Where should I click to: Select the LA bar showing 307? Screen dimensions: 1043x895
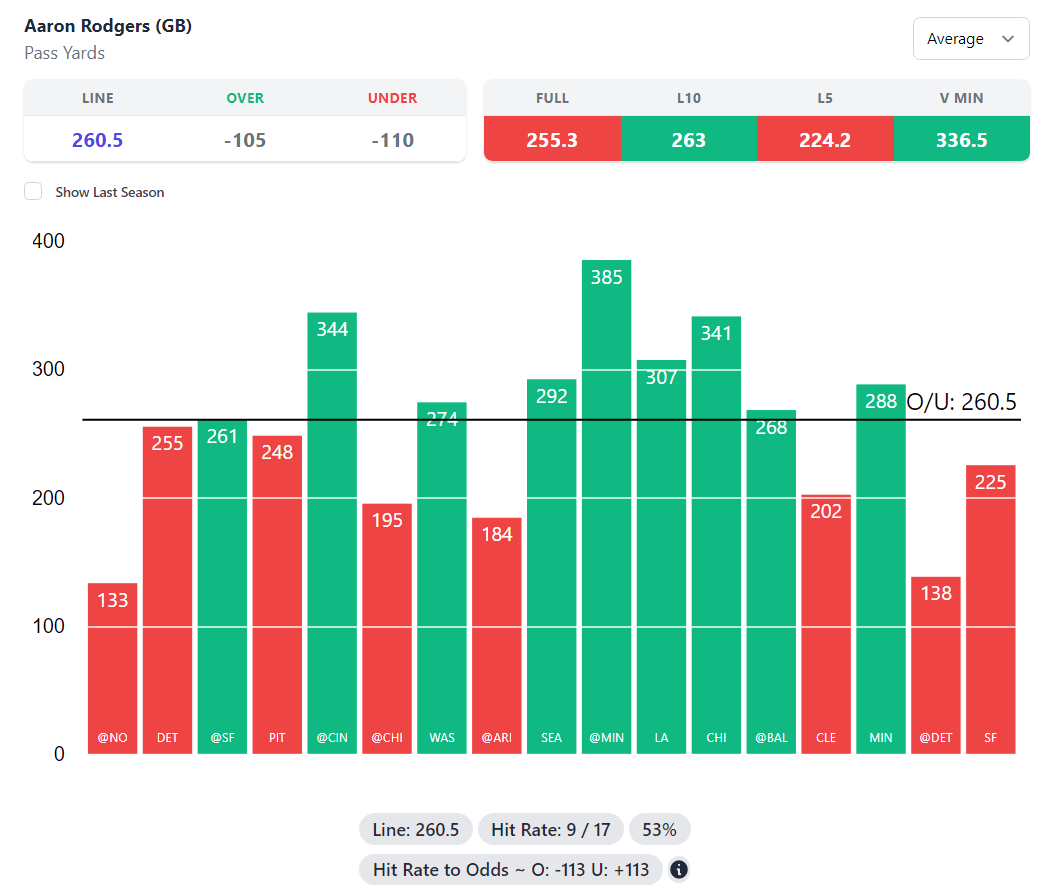point(661,557)
